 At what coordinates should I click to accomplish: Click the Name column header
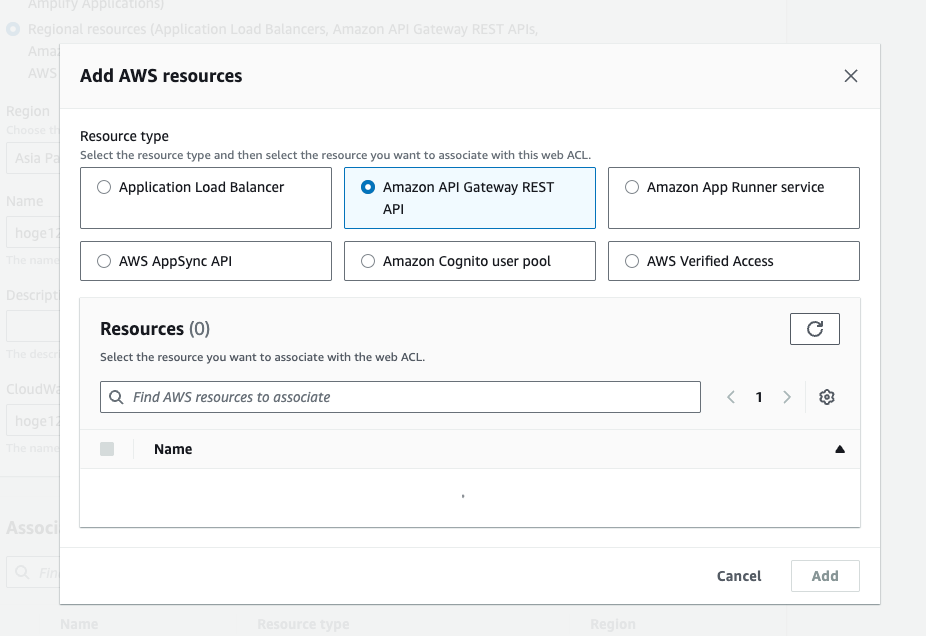(x=173, y=449)
